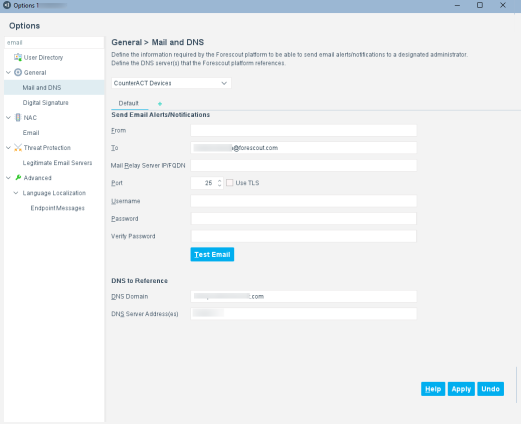Click the options search field
521x424 pixels.
[54, 43]
